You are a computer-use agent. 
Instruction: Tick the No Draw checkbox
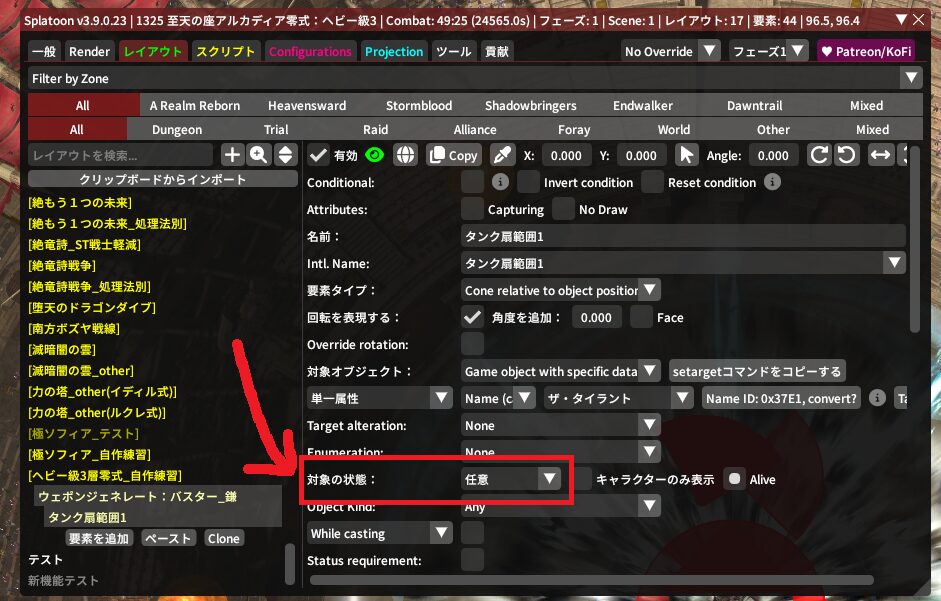tap(564, 209)
